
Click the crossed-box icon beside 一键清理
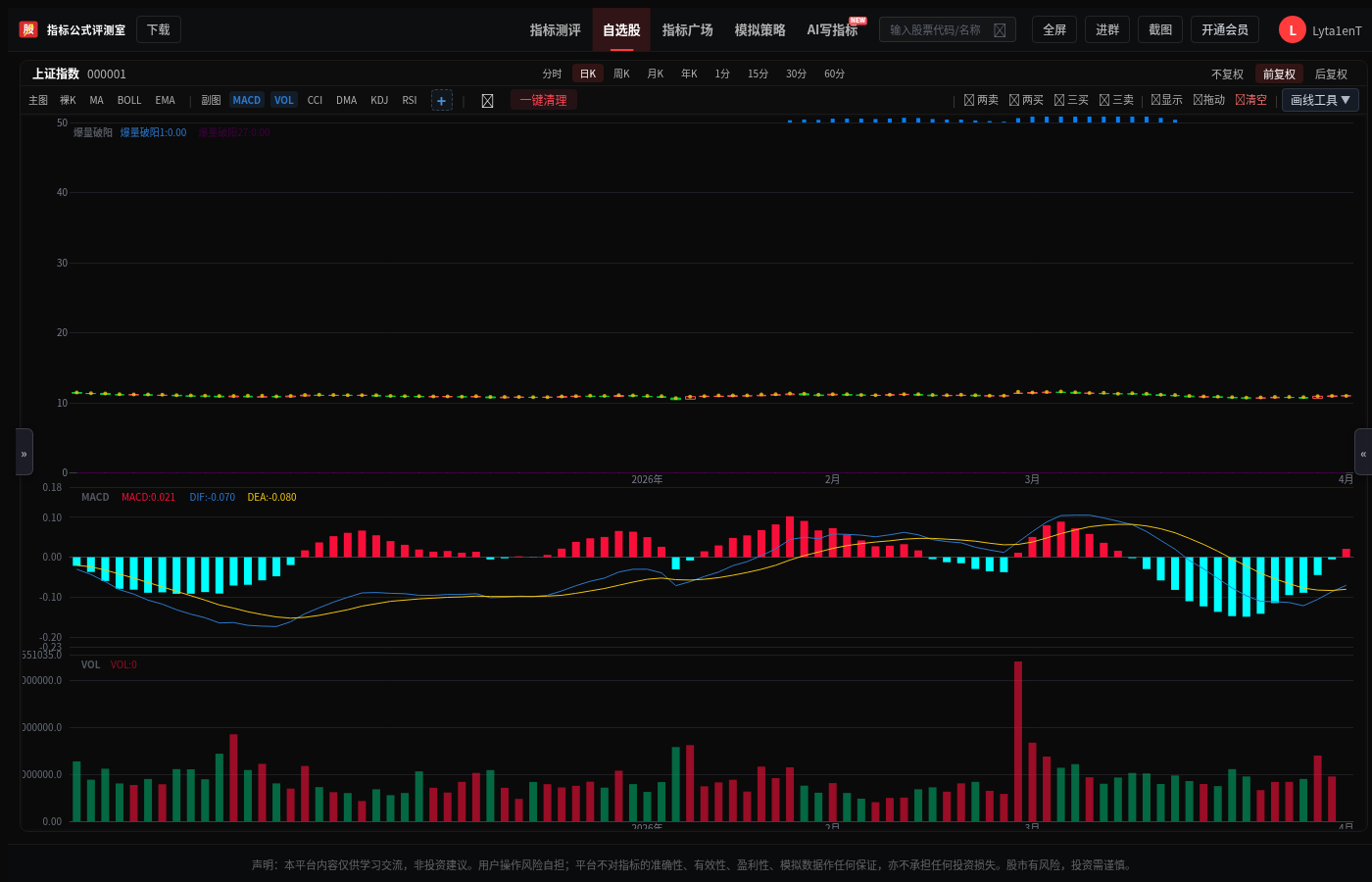coord(487,100)
